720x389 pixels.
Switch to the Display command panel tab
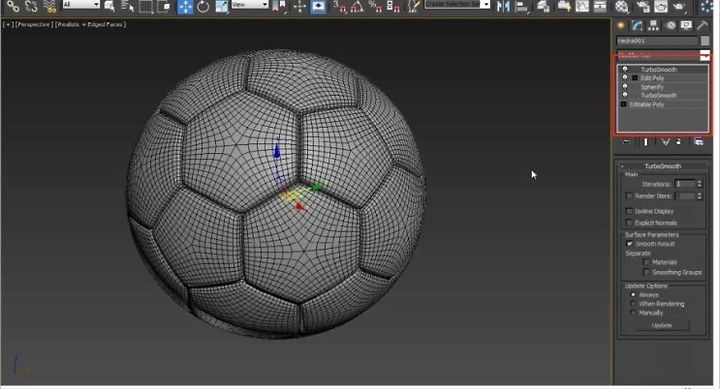pyautogui.click(x=686, y=25)
